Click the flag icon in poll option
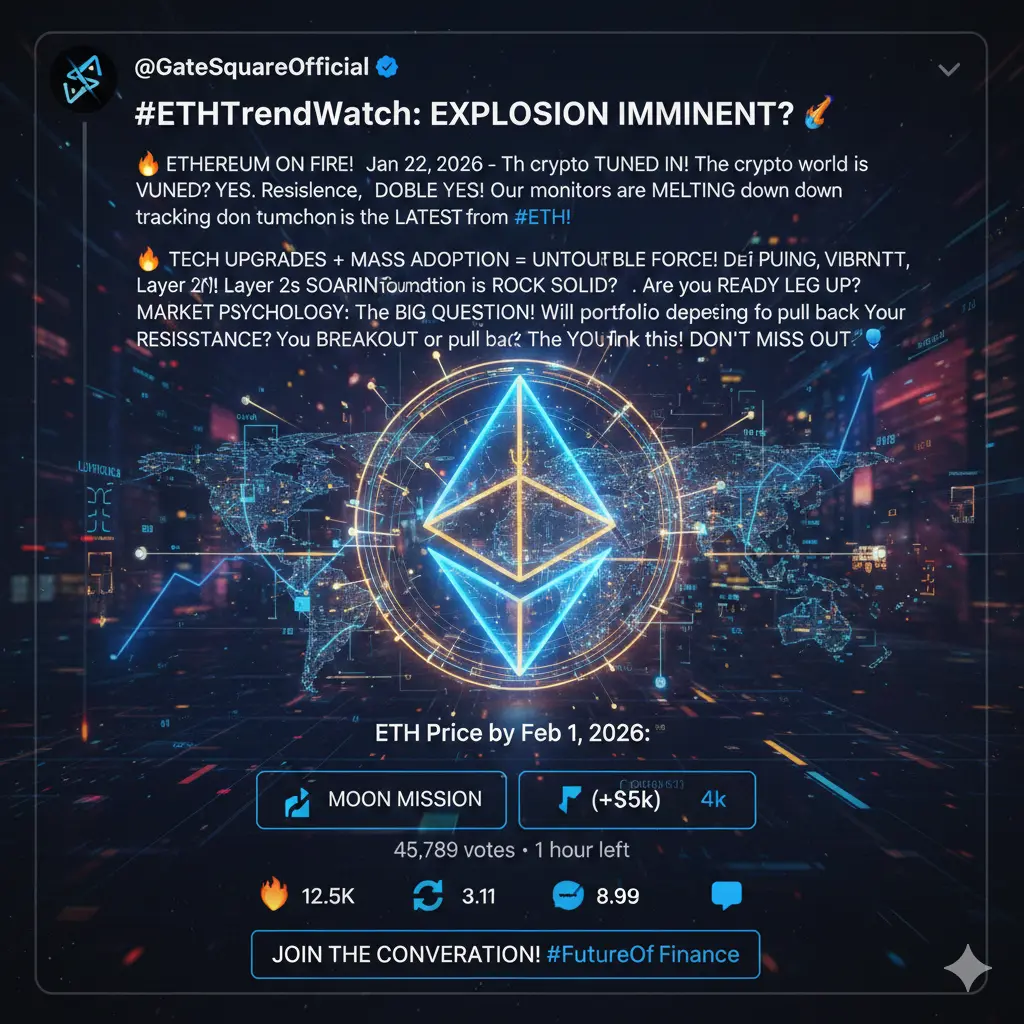 point(569,799)
